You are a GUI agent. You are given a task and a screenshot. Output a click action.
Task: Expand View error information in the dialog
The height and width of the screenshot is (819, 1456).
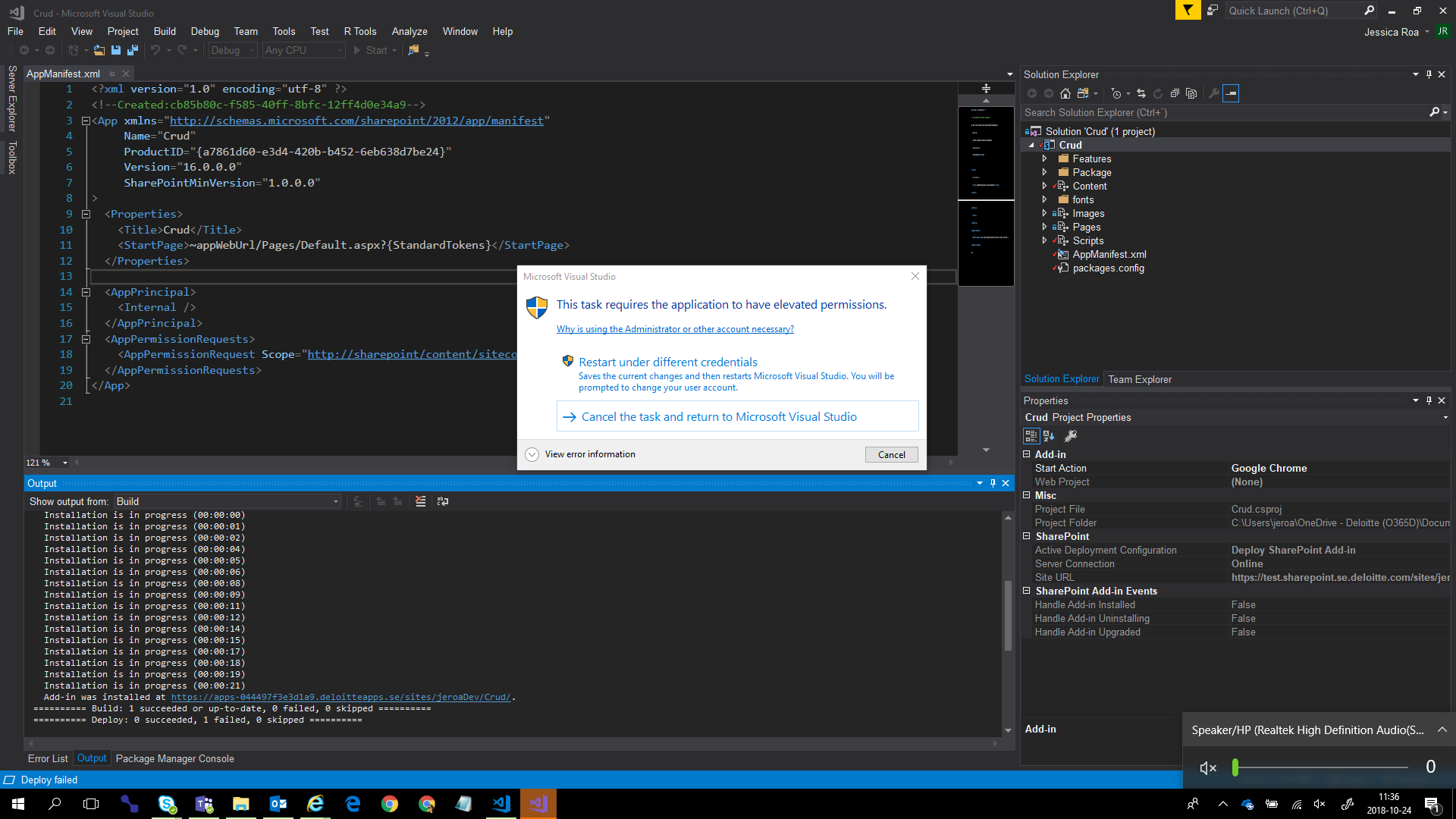[532, 454]
